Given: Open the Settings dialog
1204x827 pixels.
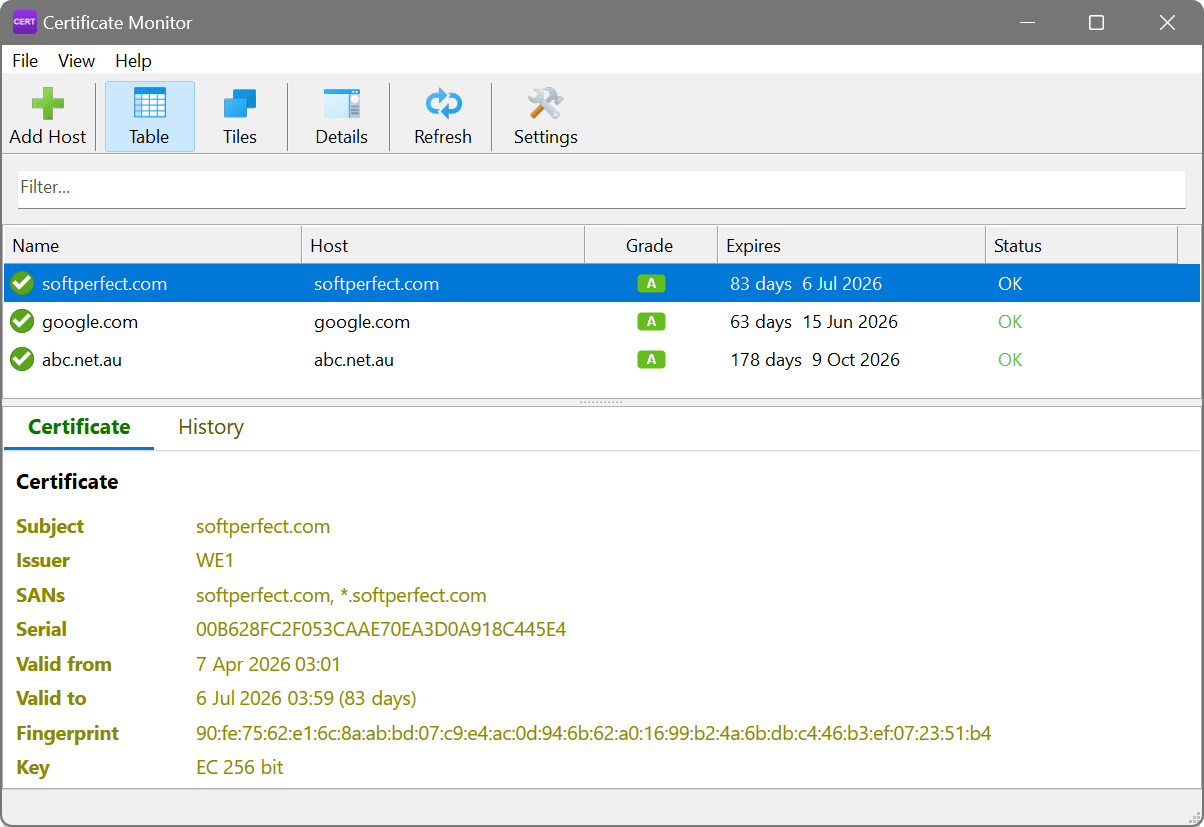Looking at the screenshot, I should pos(545,115).
